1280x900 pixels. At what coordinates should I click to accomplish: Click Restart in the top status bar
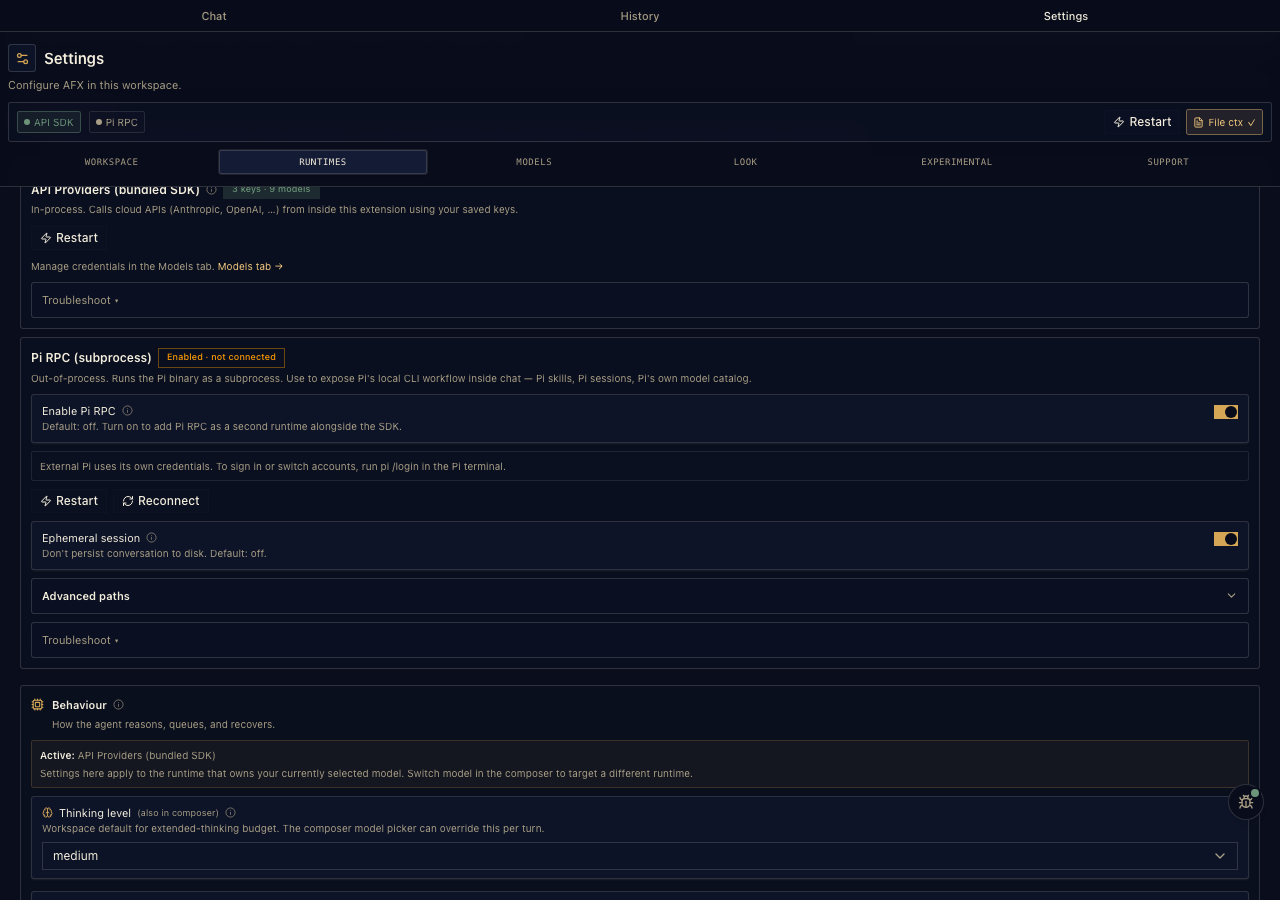(1142, 122)
